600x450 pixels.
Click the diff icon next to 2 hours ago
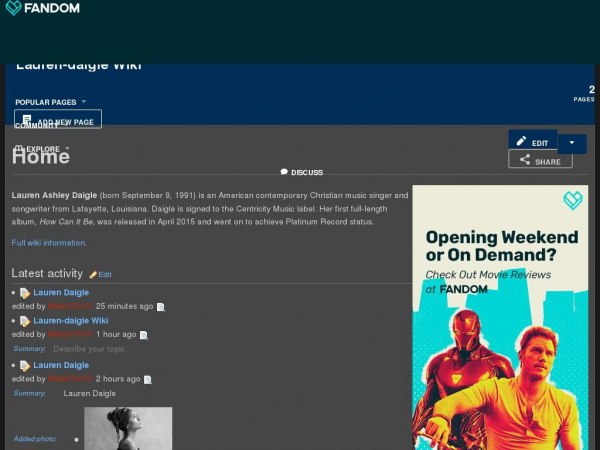coord(148,380)
